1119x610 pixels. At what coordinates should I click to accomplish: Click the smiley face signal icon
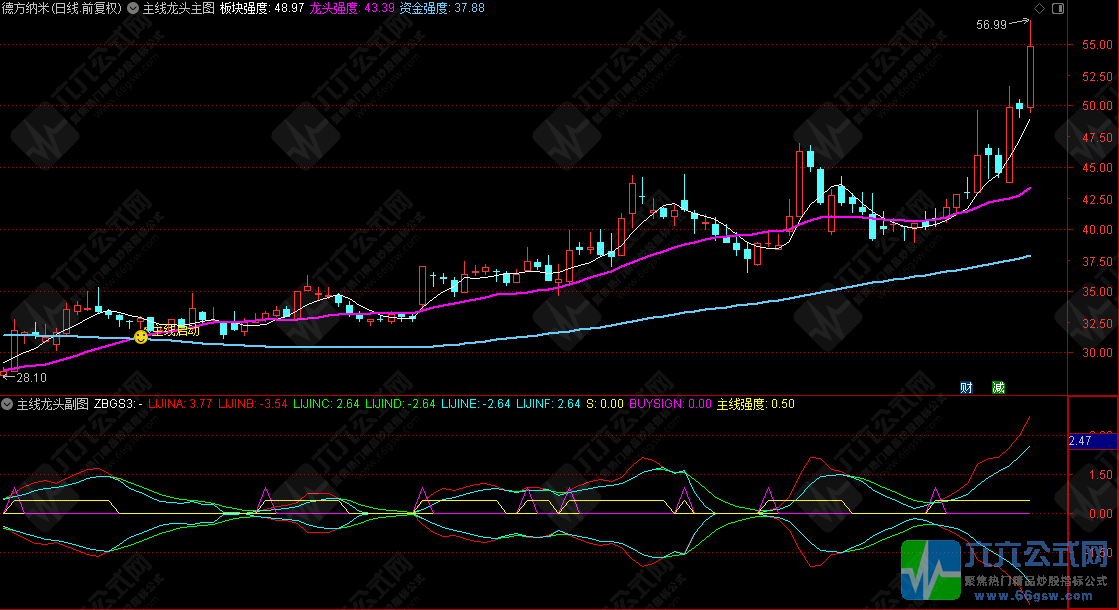141,338
